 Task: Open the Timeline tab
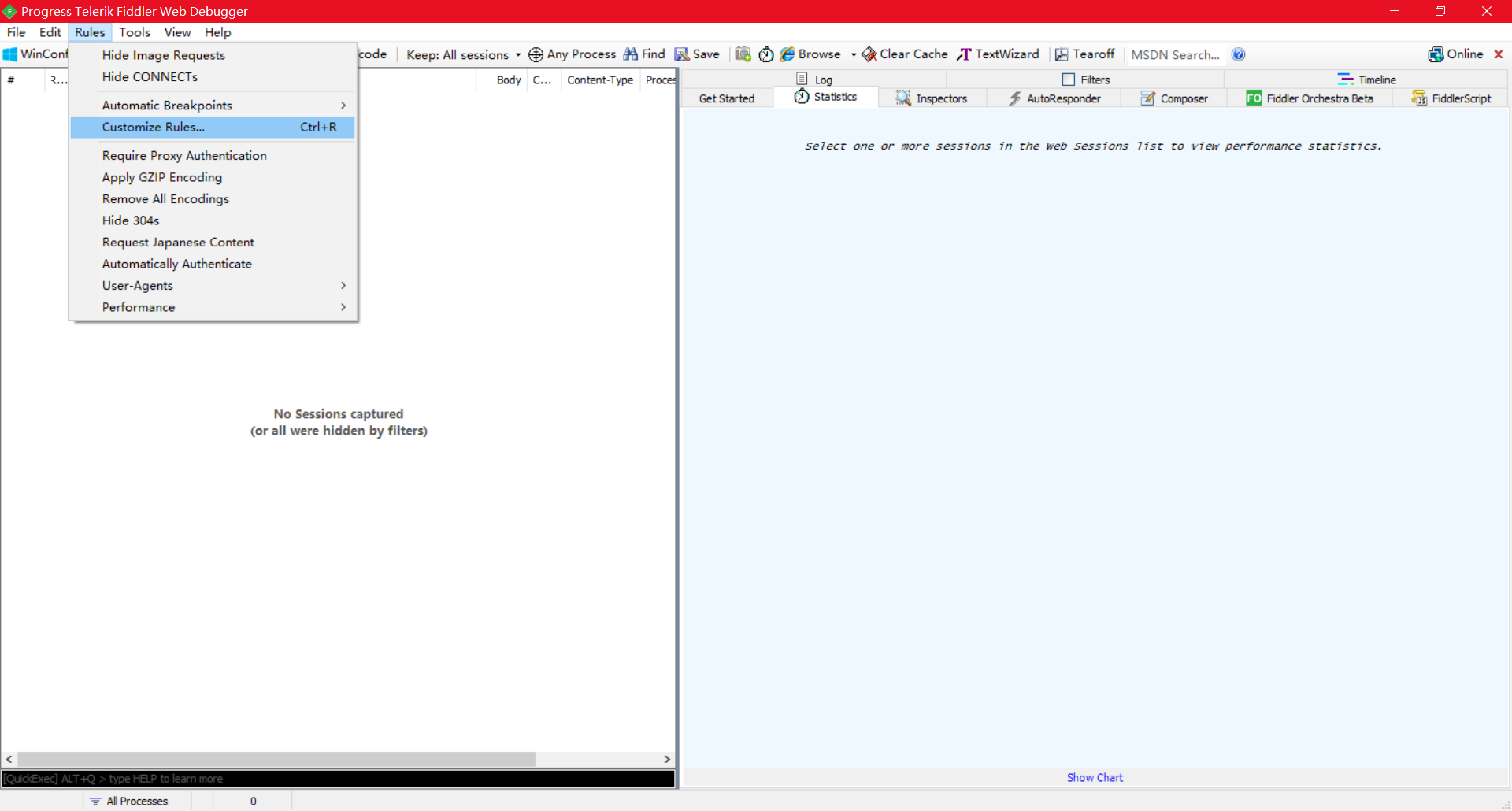pos(1366,80)
